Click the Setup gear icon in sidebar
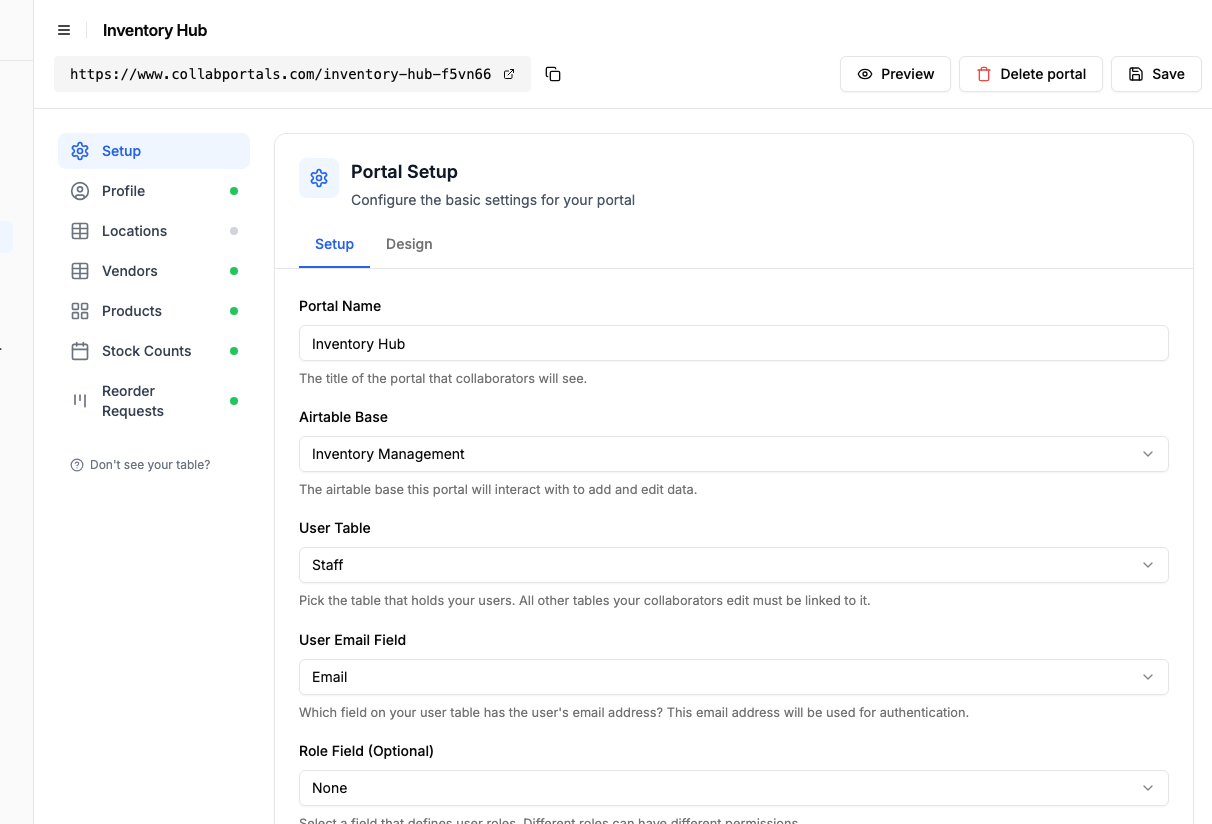 [x=80, y=151]
